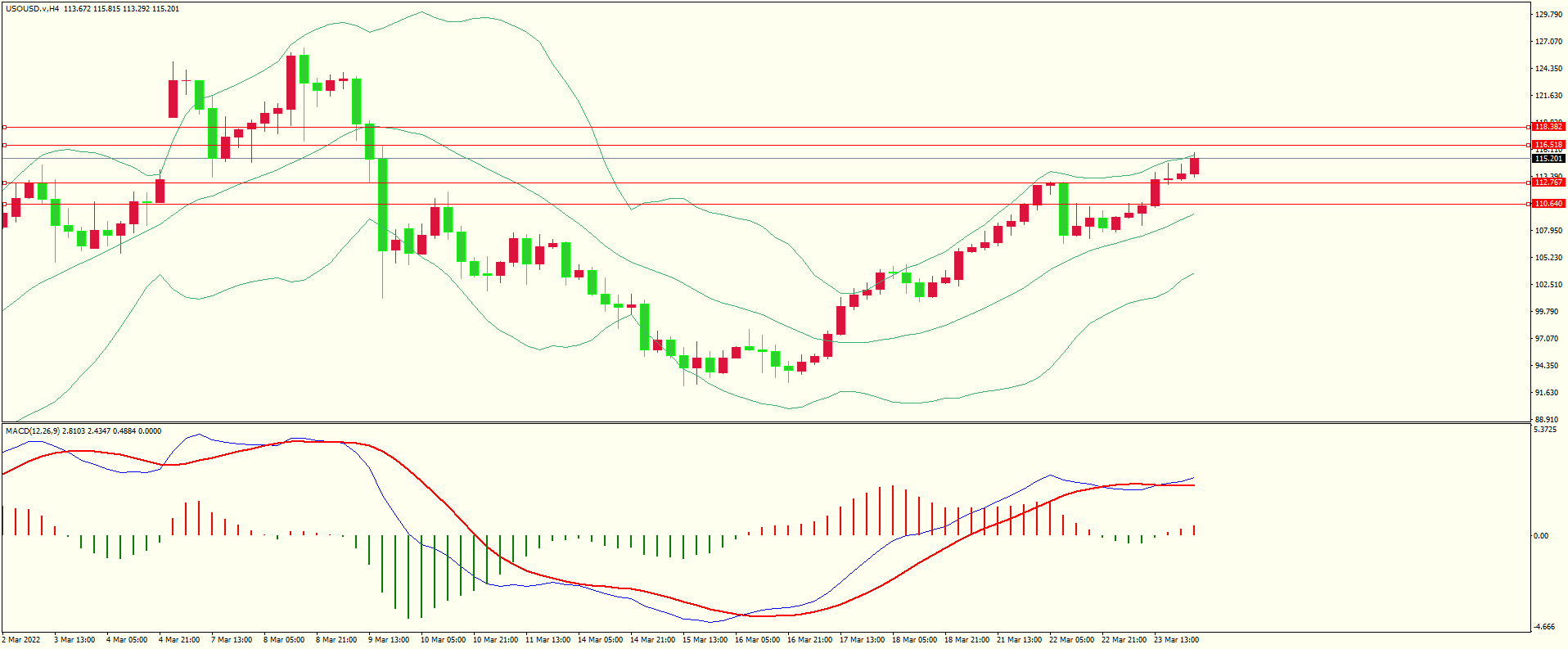Screen dimensions: 1568x649
Task: Click the 7 Mar 13:00 time label
Action: 232,640
